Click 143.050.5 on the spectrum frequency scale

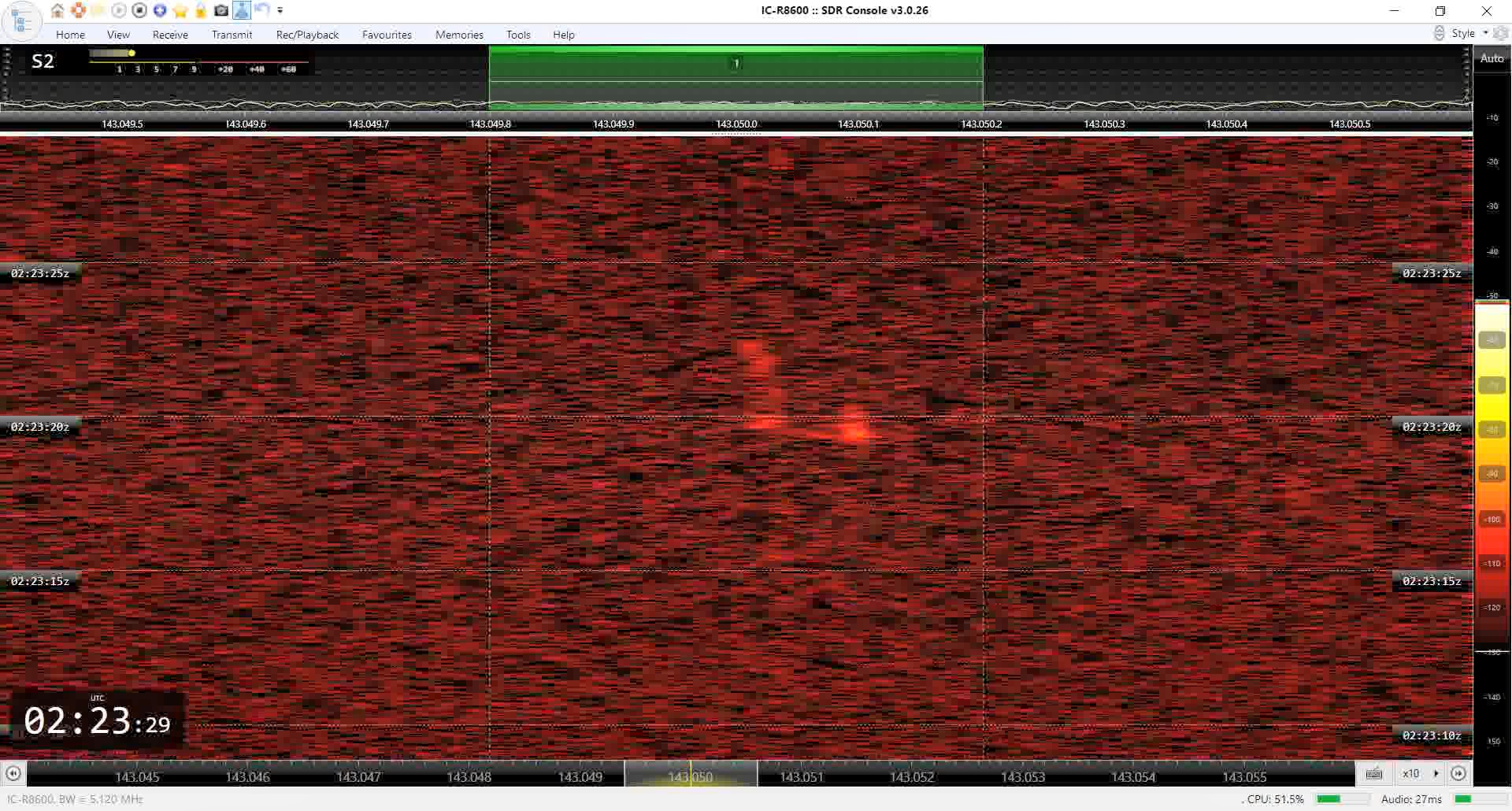tap(1350, 124)
